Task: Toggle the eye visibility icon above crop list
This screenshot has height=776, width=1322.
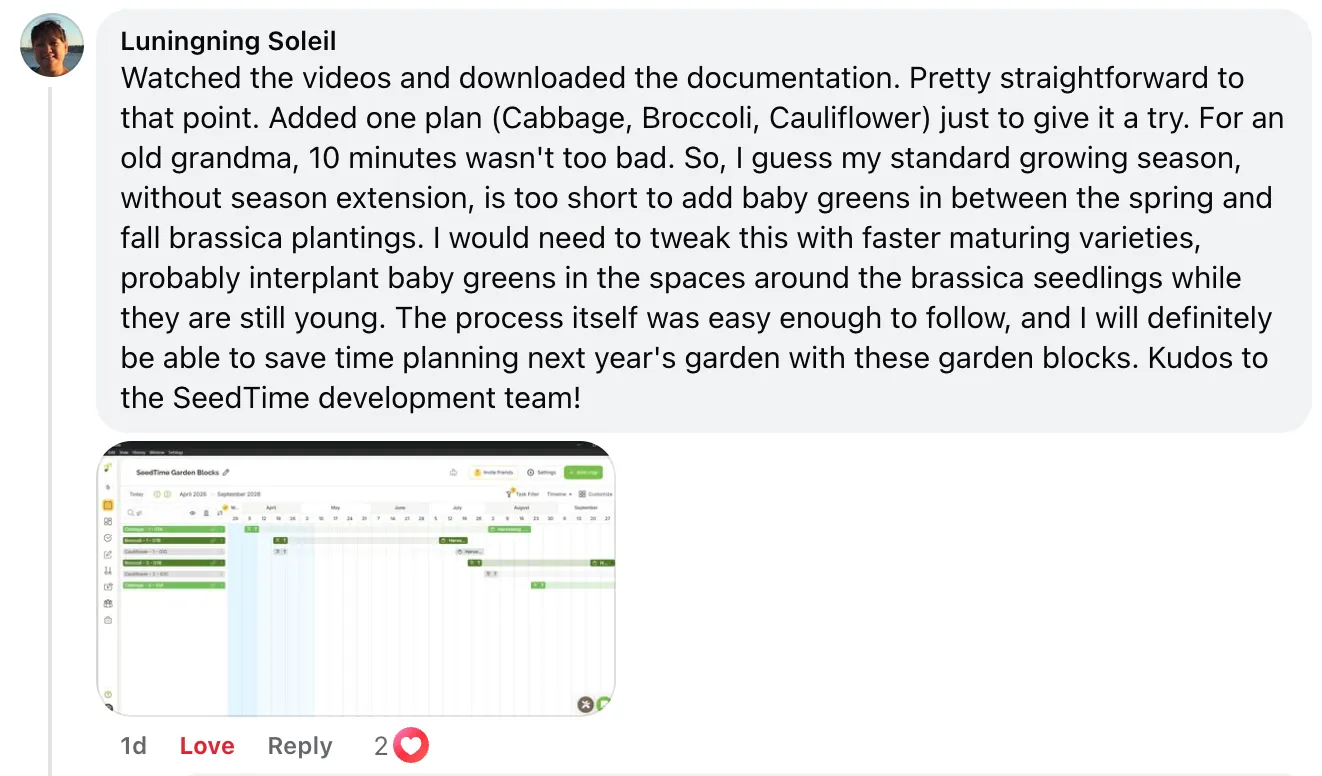Action: pyautogui.click(x=193, y=512)
